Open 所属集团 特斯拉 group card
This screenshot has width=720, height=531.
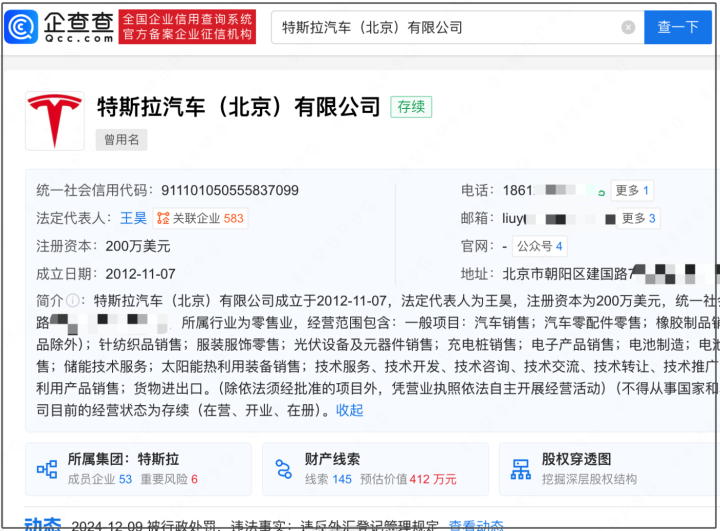(x=138, y=469)
